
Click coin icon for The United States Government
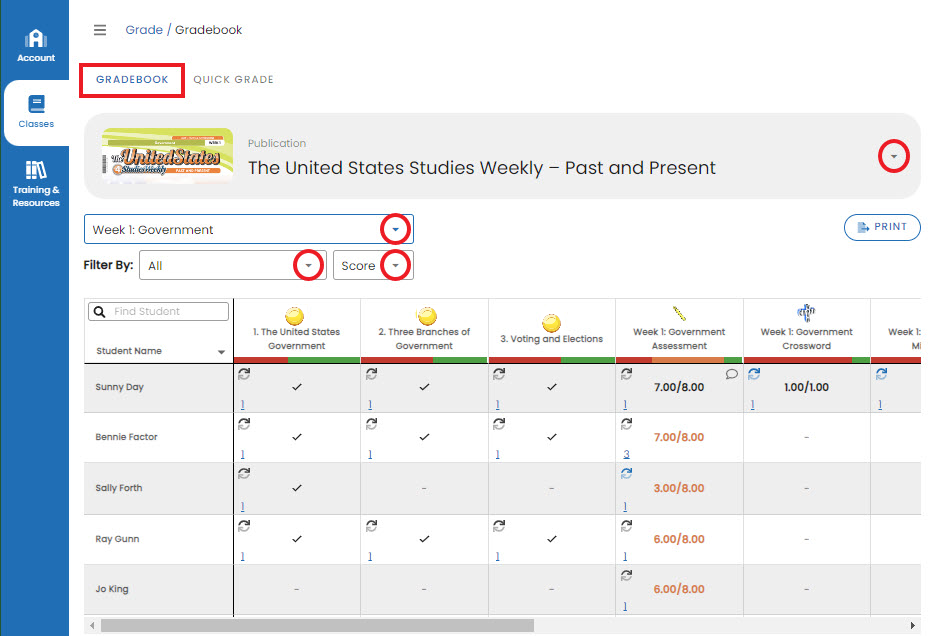[295, 315]
